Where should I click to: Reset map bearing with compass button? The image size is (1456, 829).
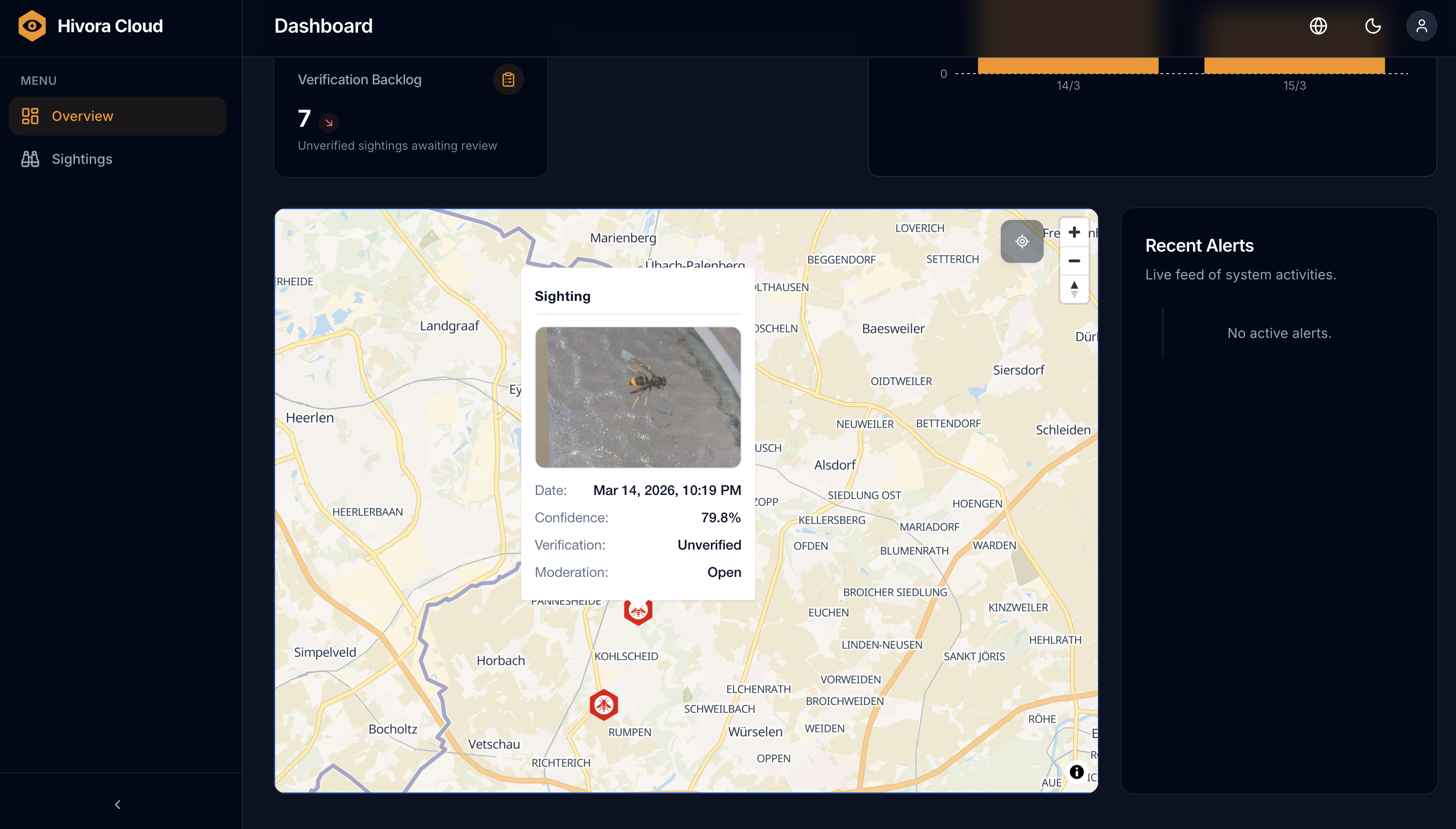1074,289
